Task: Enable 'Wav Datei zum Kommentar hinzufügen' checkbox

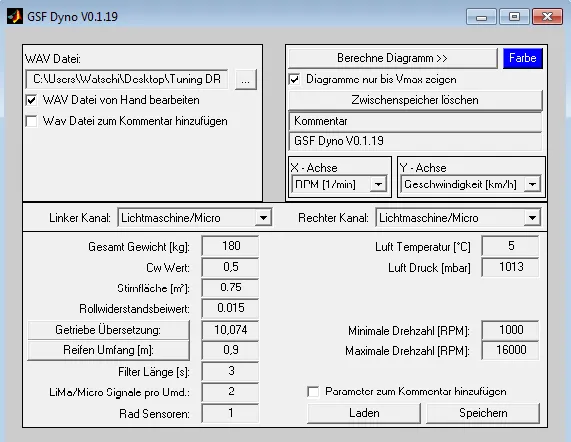Action: coord(32,121)
